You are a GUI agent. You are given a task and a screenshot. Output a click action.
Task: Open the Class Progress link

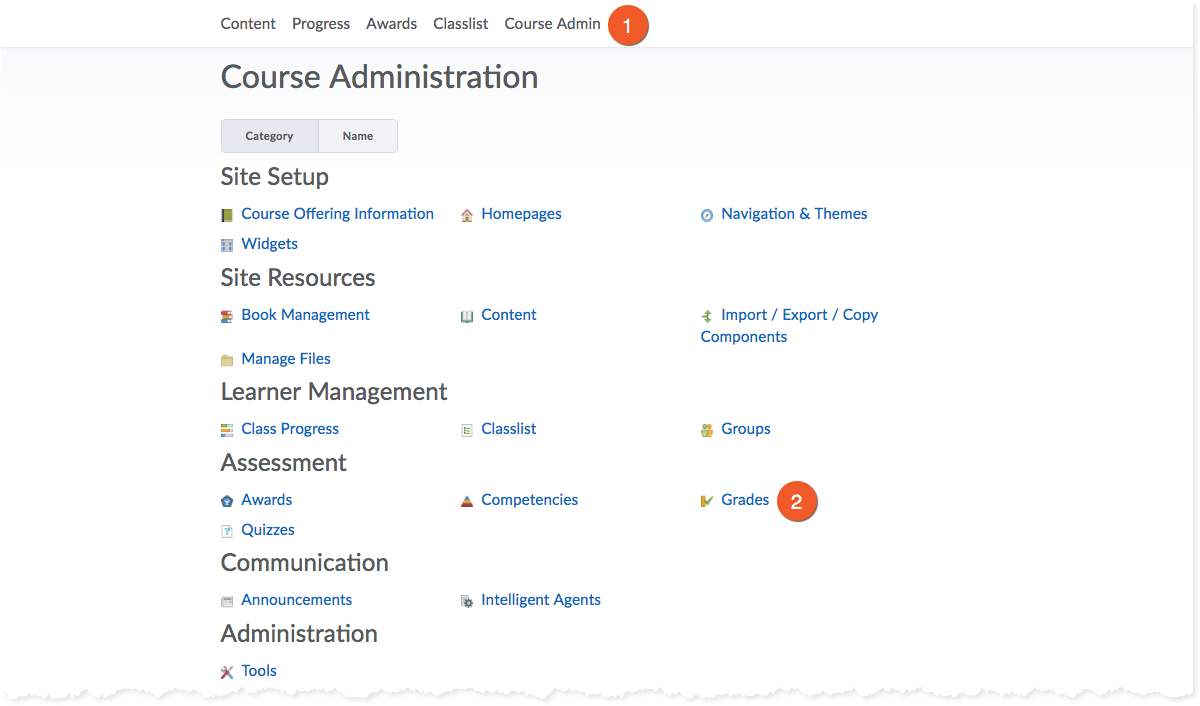pos(290,429)
